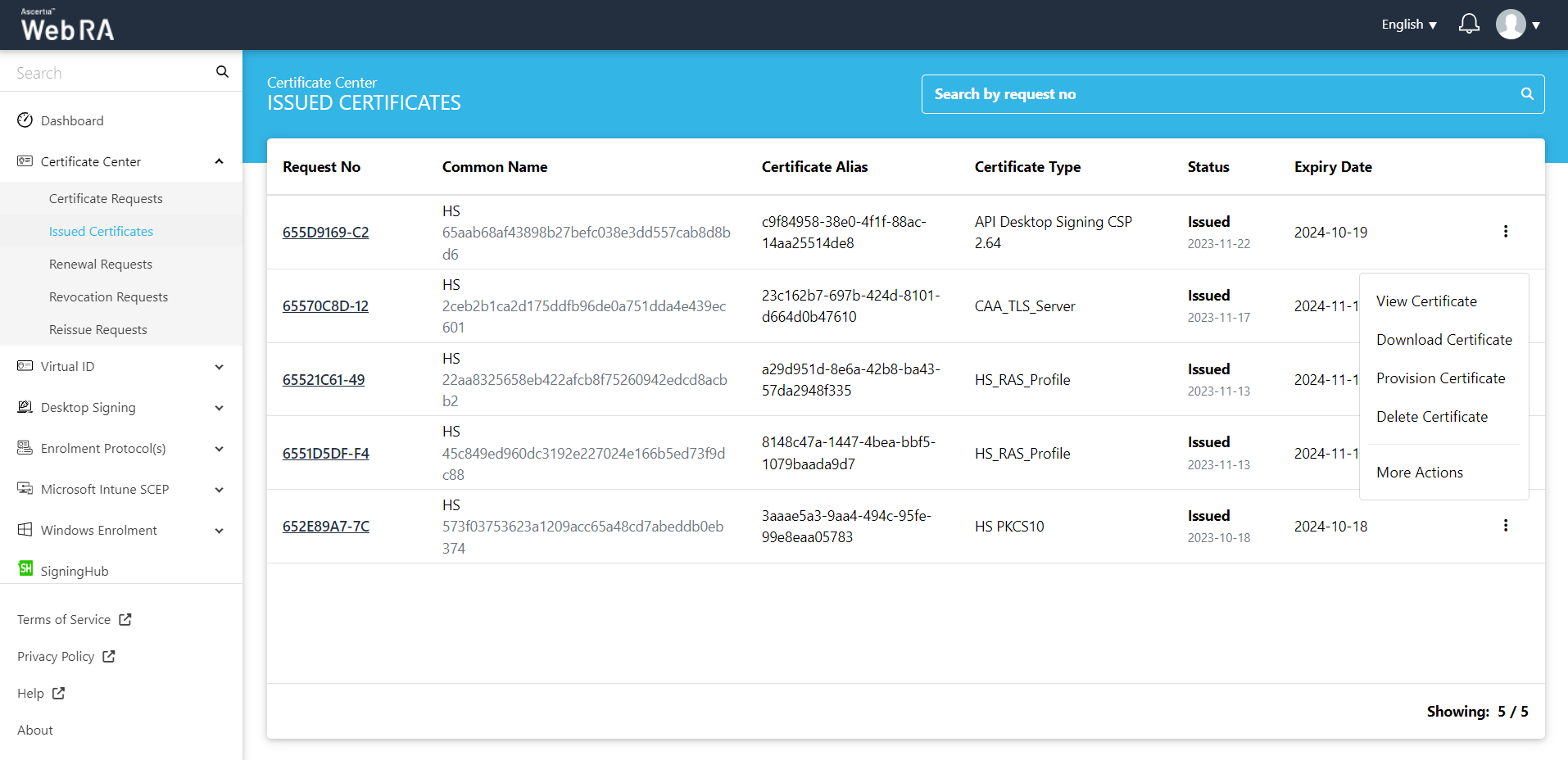This screenshot has height=760, width=1568.
Task: Click the WebRA logo
Action: click(67, 26)
